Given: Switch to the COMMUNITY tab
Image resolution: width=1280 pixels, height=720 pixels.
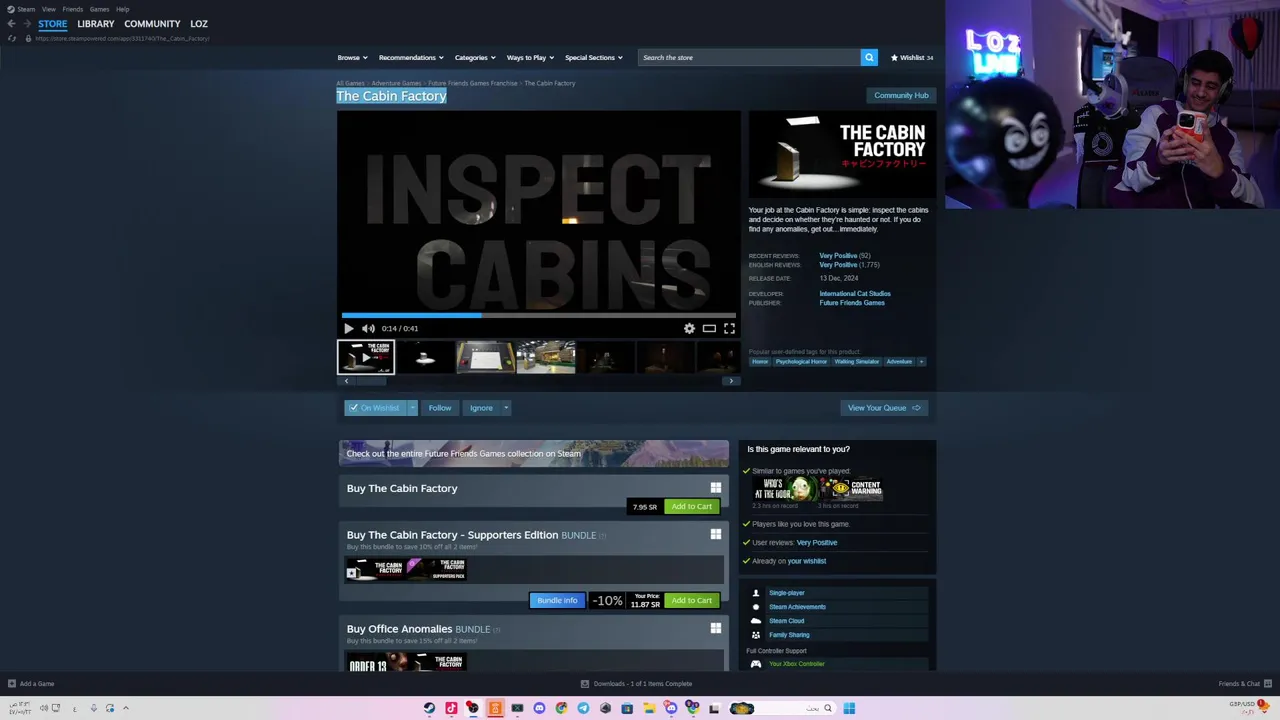Looking at the screenshot, I should [x=152, y=23].
